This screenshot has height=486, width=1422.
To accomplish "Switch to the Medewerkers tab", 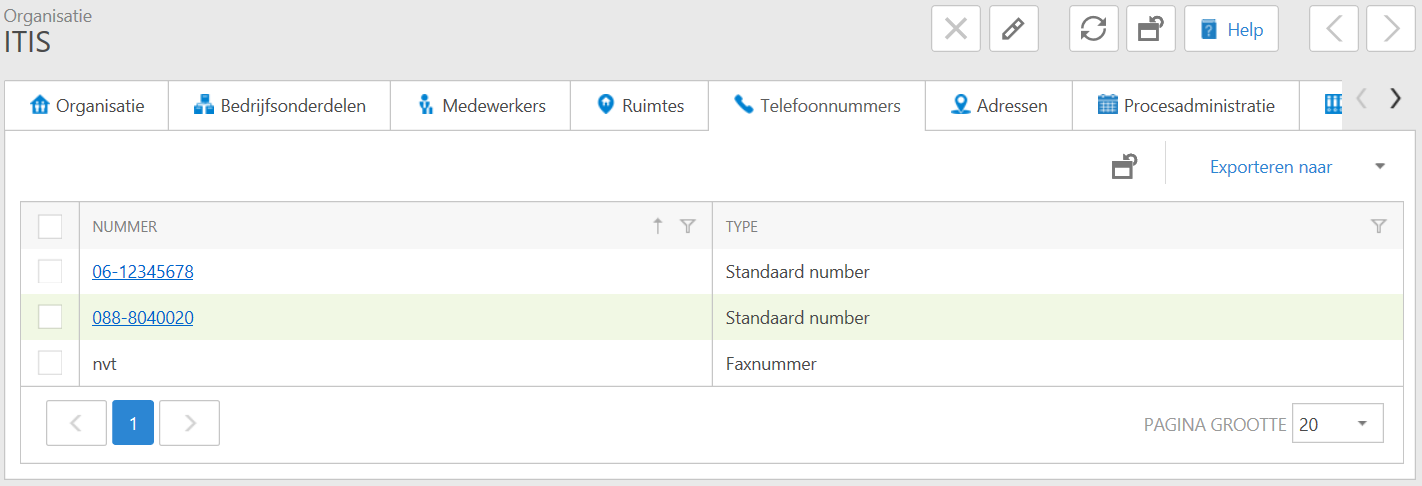I will point(481,105).
